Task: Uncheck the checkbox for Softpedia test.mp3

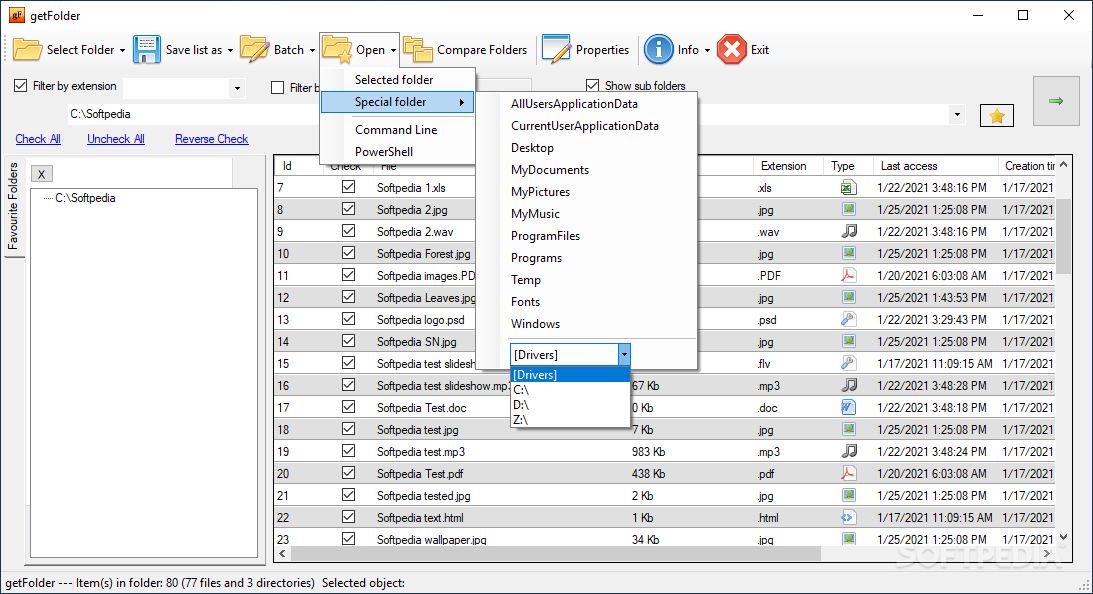Action: (x=349, y=450)
